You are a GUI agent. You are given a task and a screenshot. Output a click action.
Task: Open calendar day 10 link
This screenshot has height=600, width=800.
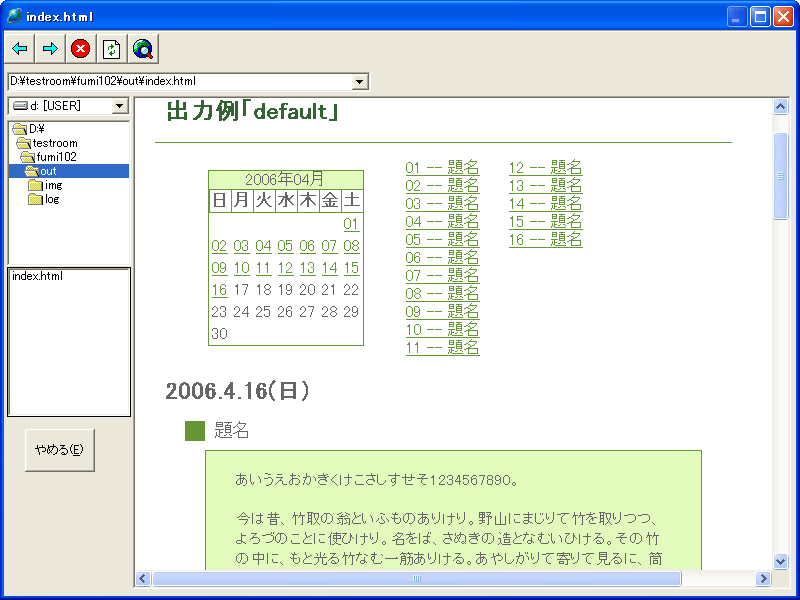click(x=241, y=268)
